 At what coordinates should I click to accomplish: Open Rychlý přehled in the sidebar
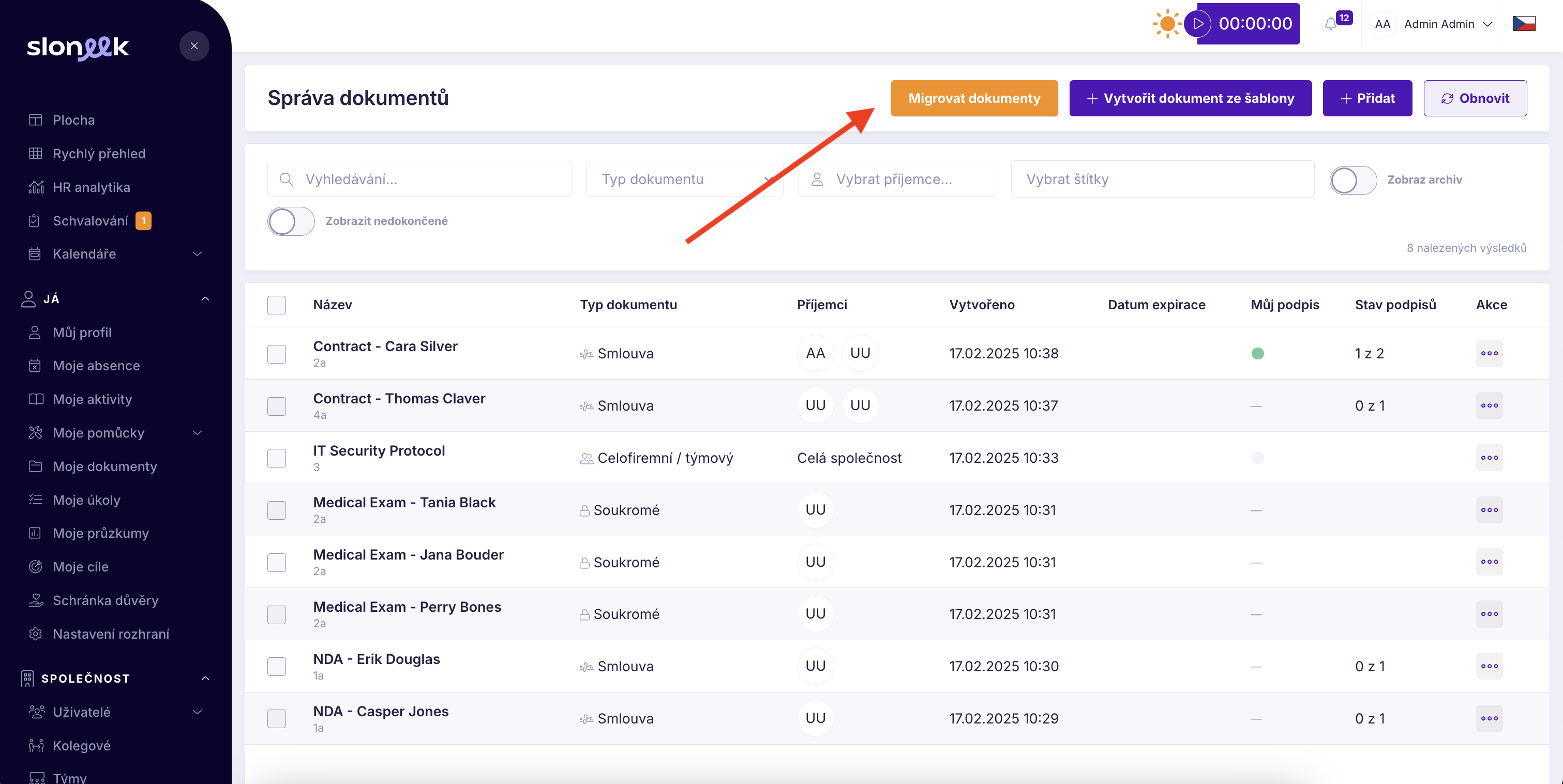[x=99, y=154]
